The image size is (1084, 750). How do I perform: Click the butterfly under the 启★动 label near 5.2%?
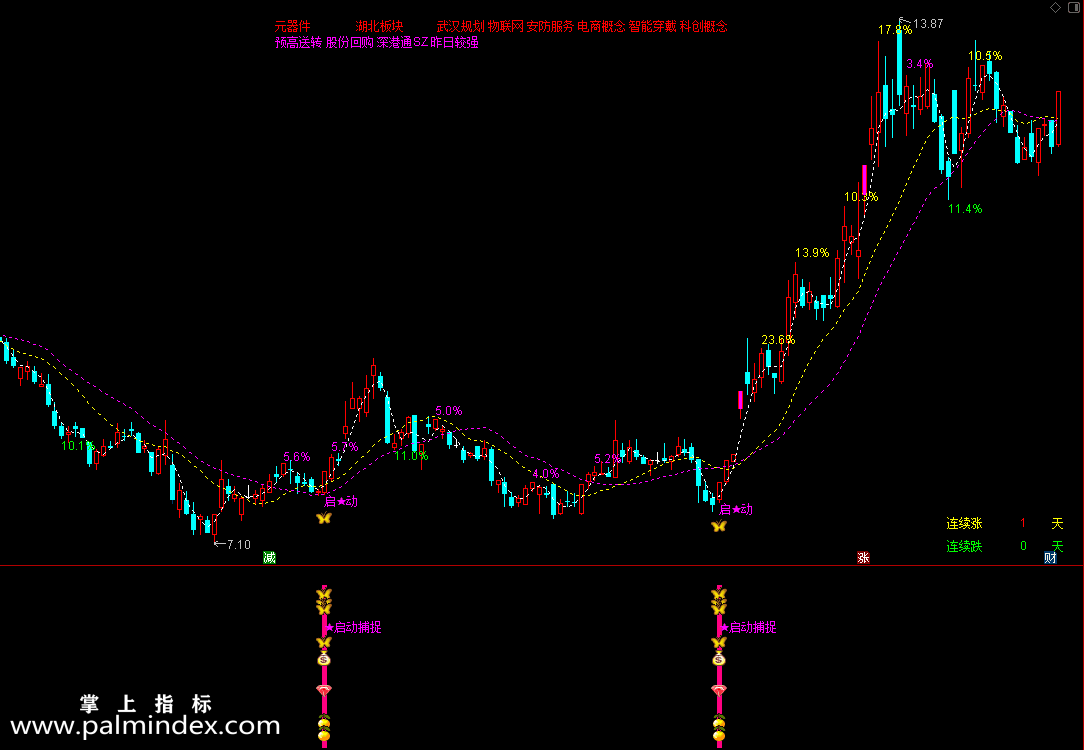point(719,526)
